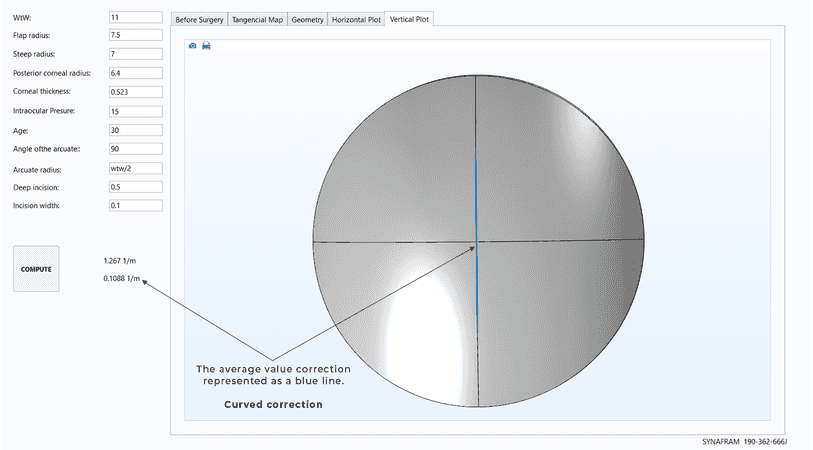This screenshot has width=813, height=450.
Task: Focus the Flap radius input field
Action: pyautogui.click(x=136, y=35)
